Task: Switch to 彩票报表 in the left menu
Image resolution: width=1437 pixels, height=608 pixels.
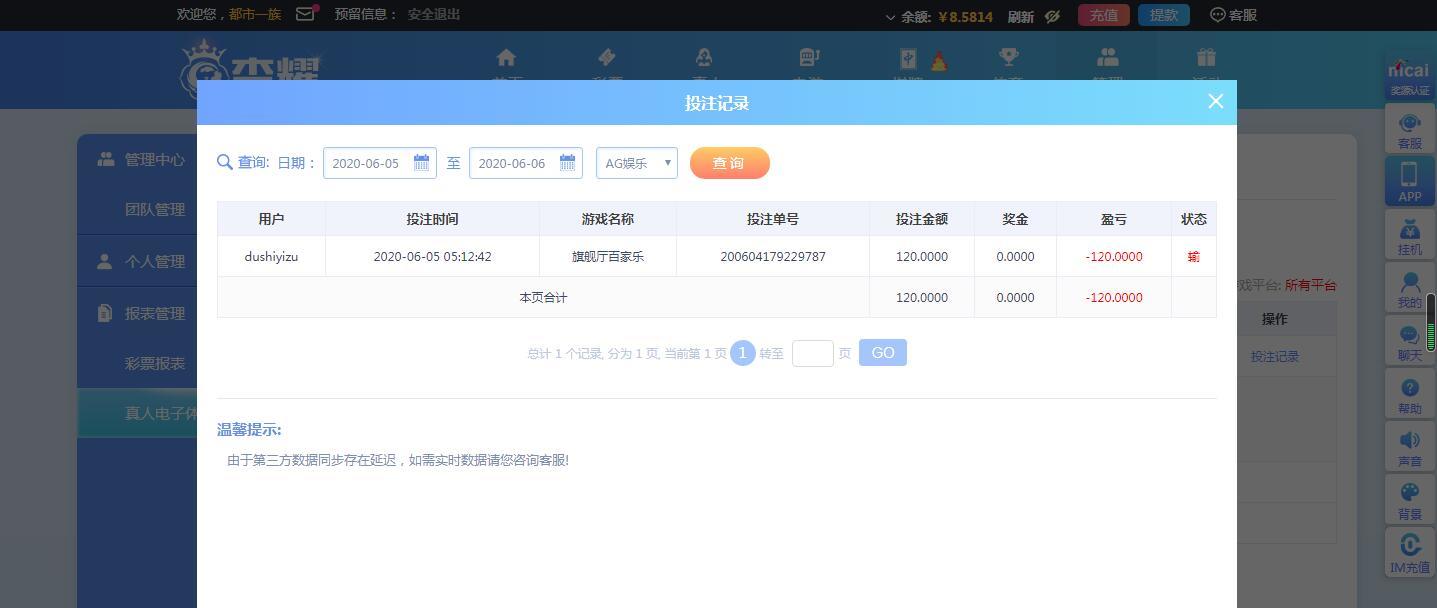Action: [157, 363]
